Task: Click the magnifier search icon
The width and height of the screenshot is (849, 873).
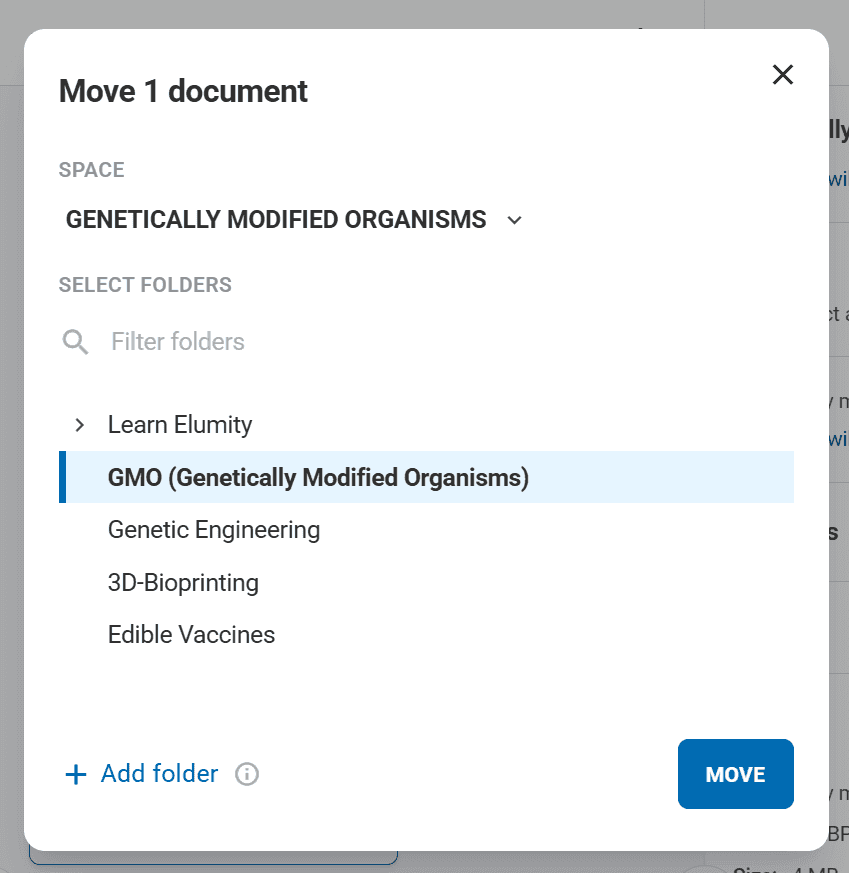Action: (x=76, y=342)
